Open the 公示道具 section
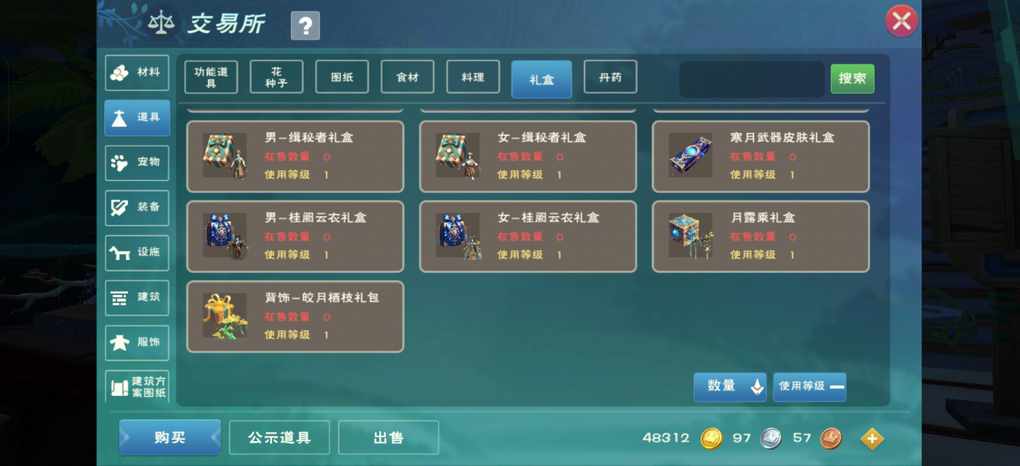 [x=279, y=437]
